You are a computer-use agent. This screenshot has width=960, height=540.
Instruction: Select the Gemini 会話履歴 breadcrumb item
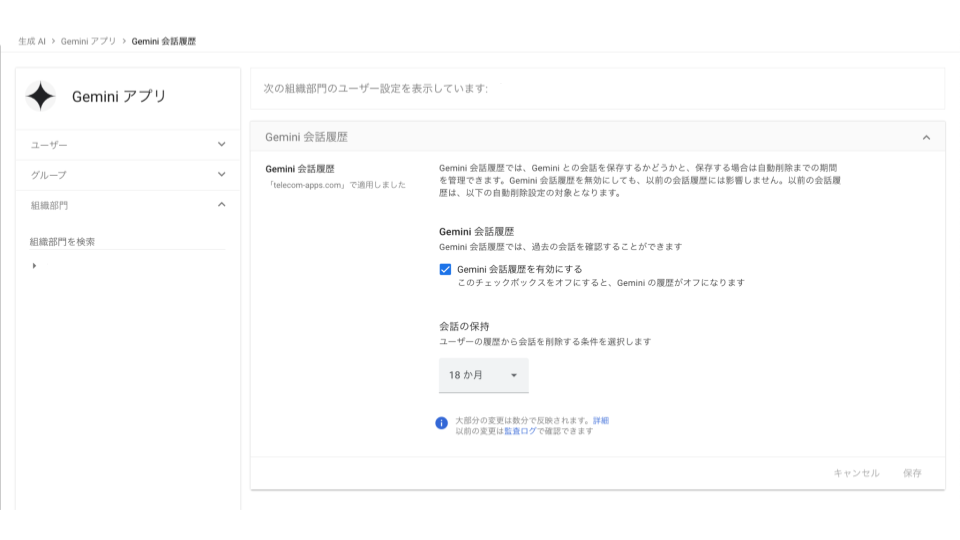(164, 41)
